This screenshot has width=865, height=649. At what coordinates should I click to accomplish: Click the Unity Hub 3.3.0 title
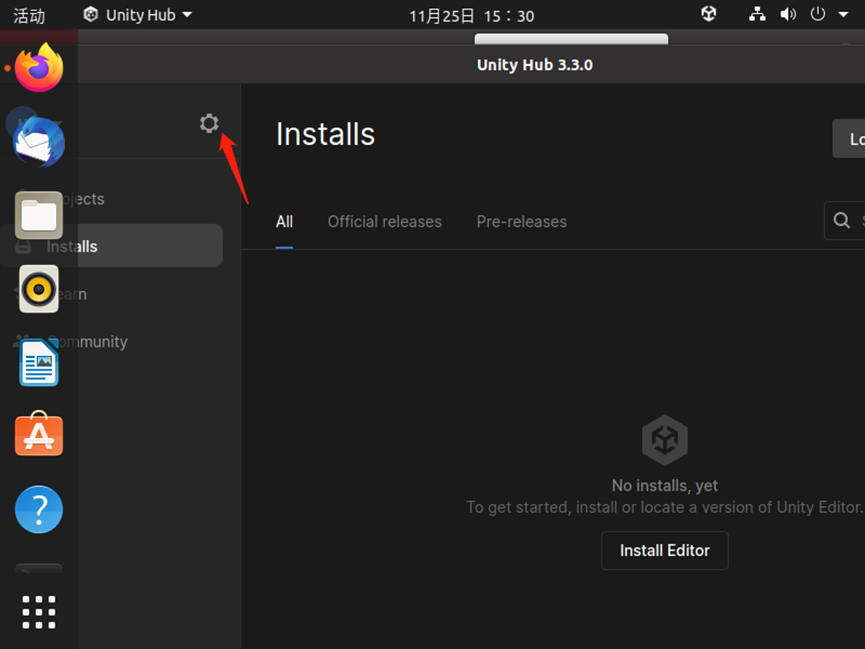click(x=535, y=65)
